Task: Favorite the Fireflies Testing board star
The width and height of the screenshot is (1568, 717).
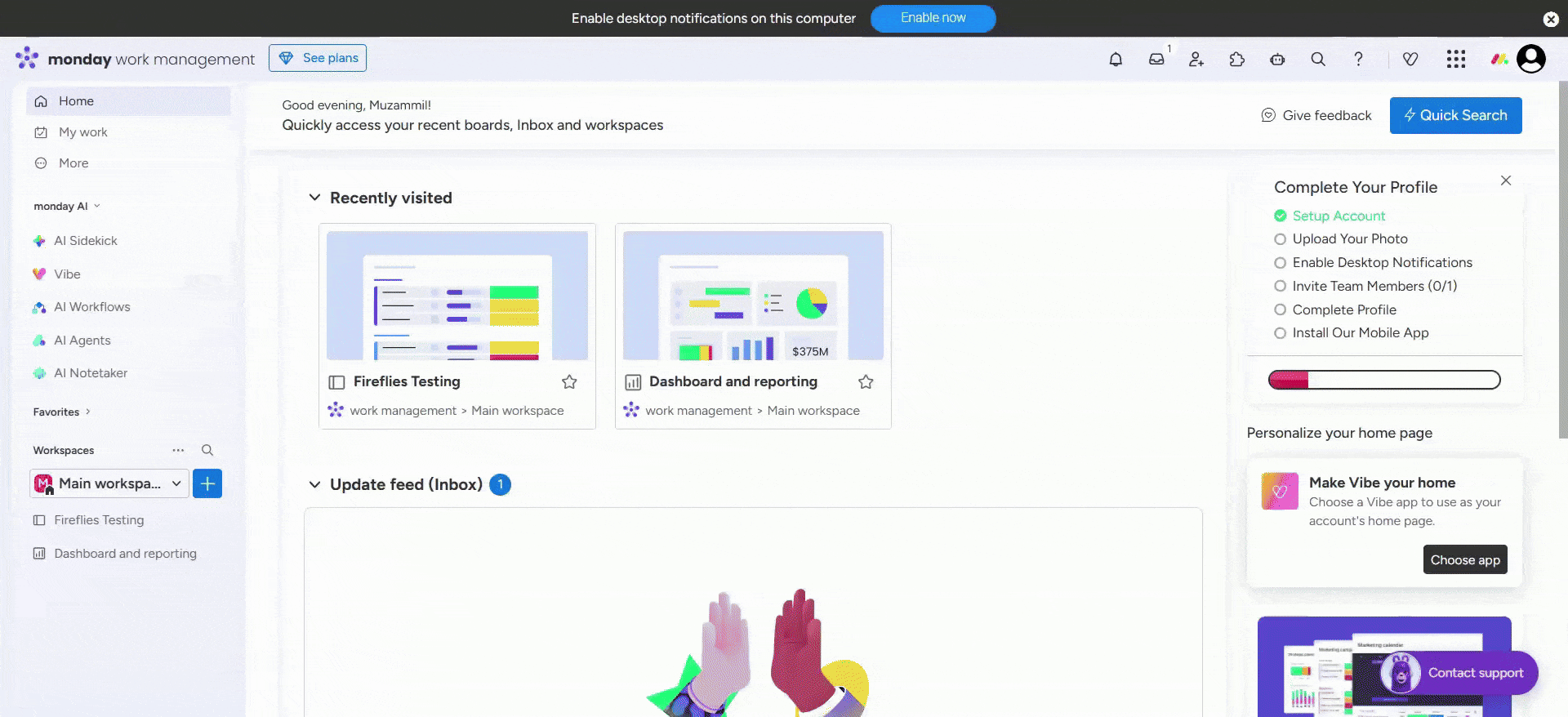Action: pyautogui.click(x=569, y=381)
